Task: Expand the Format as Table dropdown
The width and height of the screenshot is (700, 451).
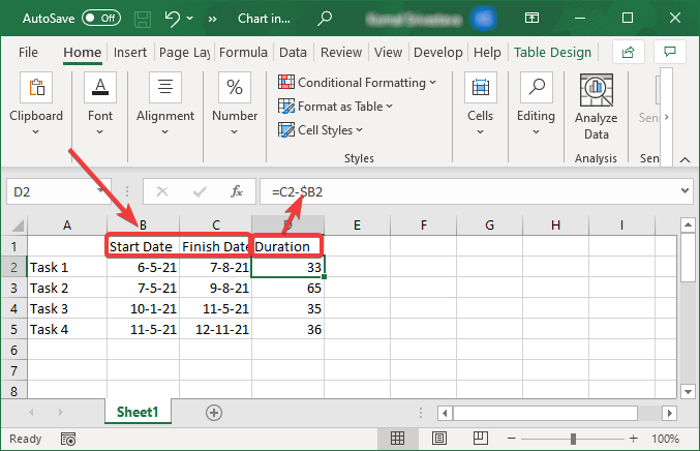Action: (x=345, y=106)
